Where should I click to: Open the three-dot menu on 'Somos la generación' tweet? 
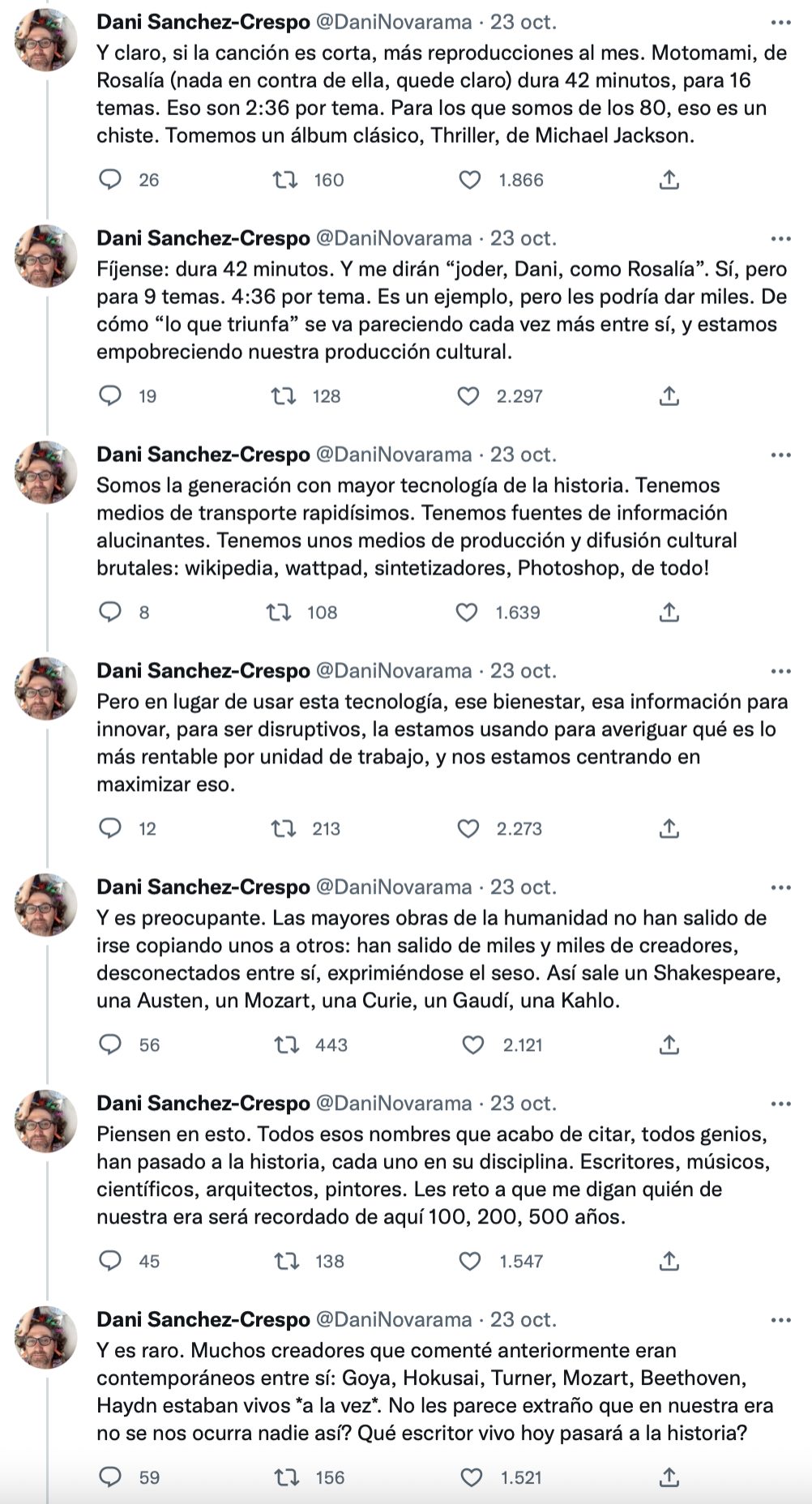click(780, 455)
